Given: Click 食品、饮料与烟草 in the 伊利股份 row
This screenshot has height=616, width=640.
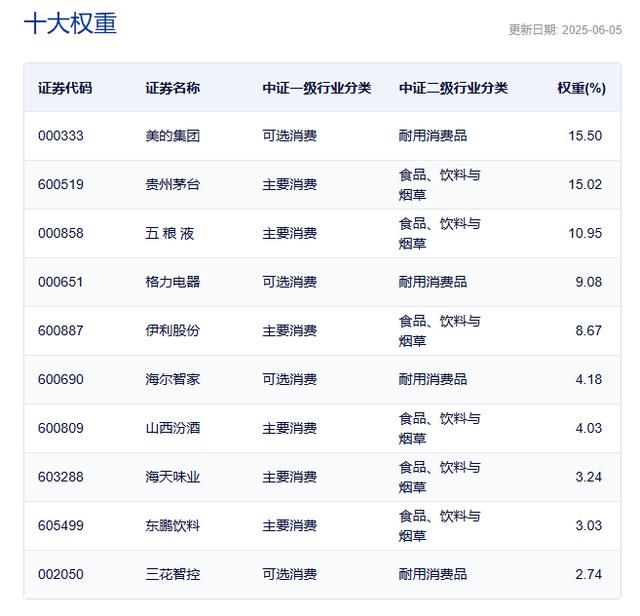Looking at the screenshot, I should pyautogui.click(x=440, y=331).
